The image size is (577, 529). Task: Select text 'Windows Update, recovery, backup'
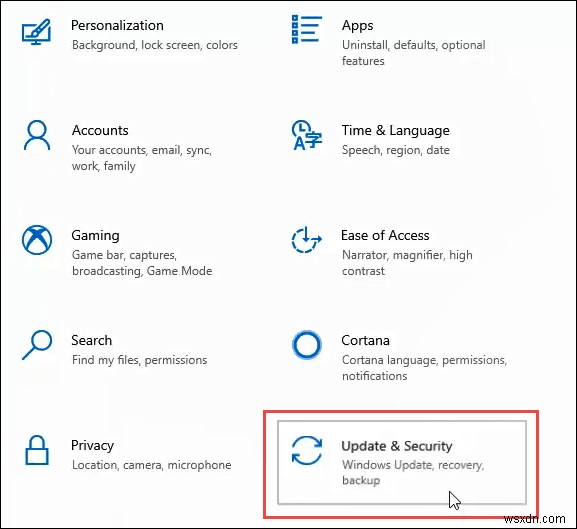[x=413, y=473]
